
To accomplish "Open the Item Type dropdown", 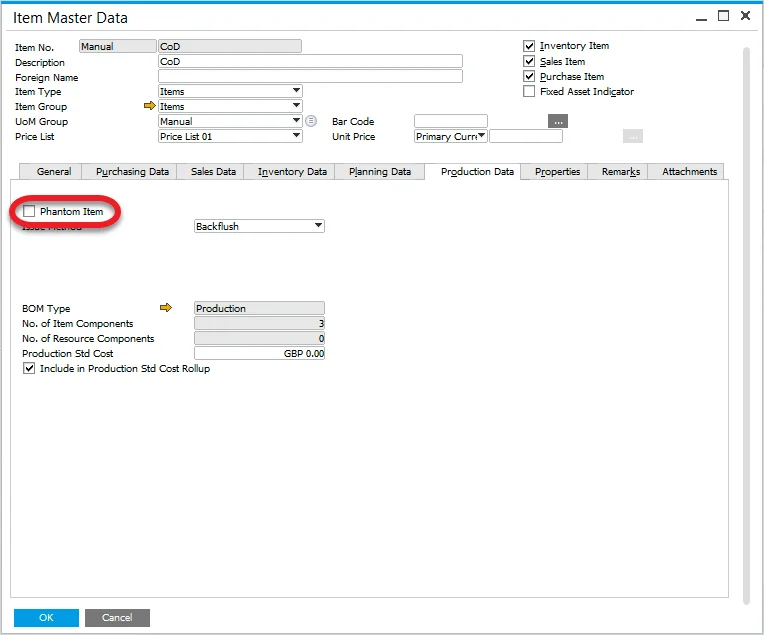I will click(x=296, y=91).
